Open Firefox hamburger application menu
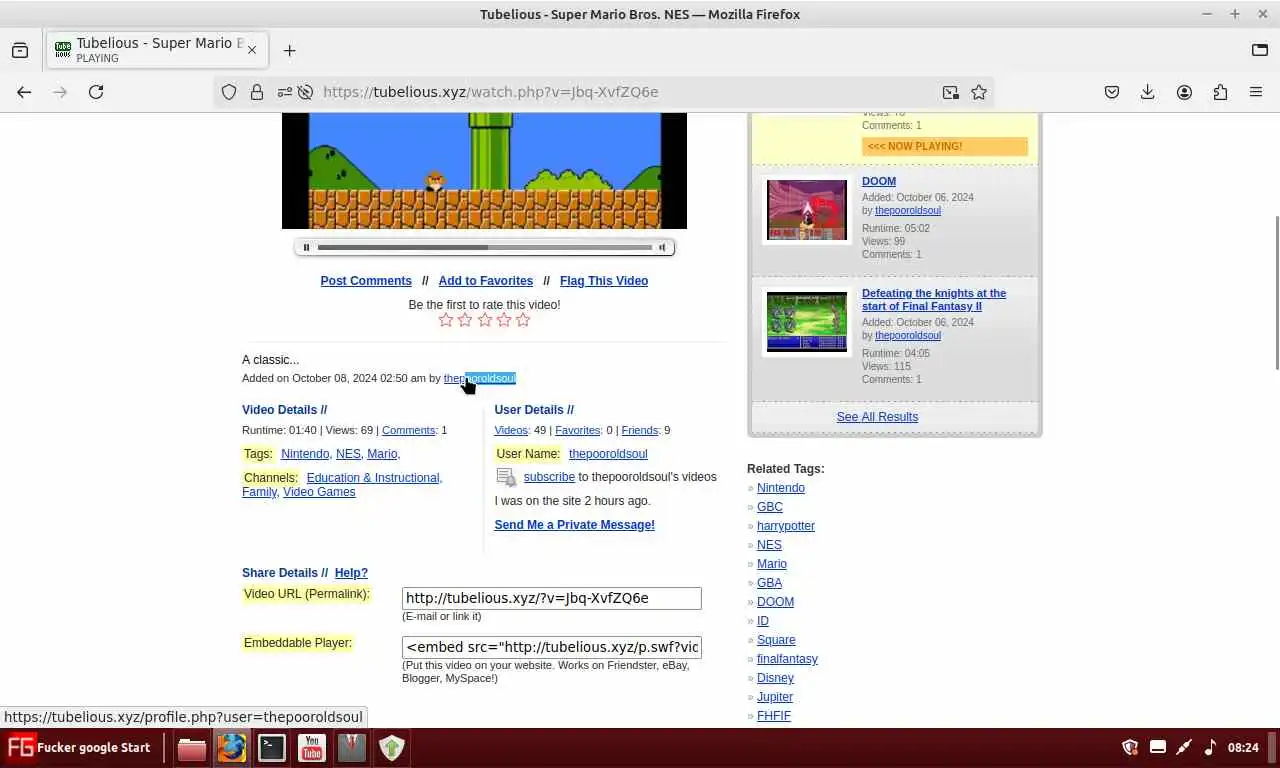Screen dimensions: 1280x768 [x=1256, y=92]
